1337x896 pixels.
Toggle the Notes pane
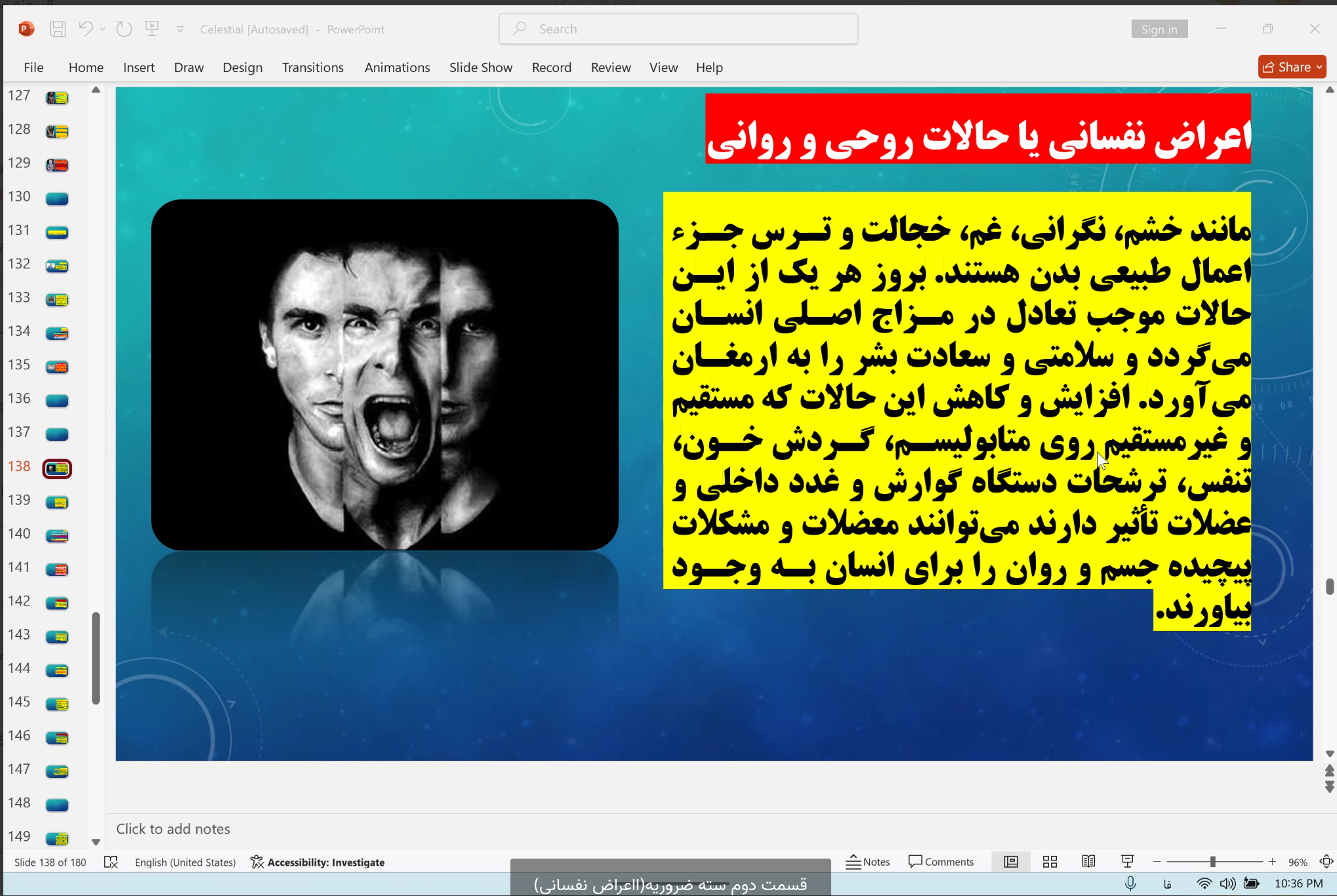868,862
